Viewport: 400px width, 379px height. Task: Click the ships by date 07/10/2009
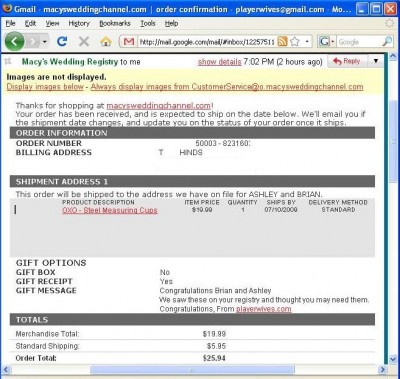pyautogui.click(x=281, y=210)
